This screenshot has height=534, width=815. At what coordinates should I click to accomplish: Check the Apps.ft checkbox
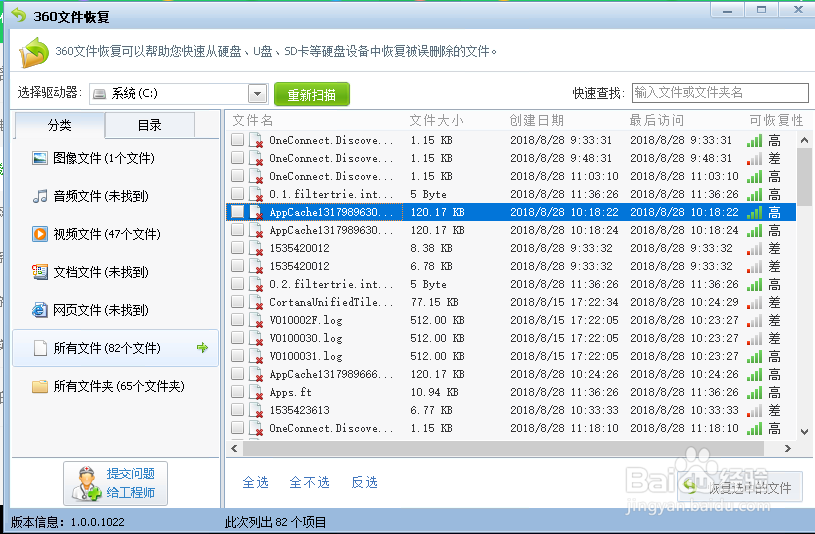click(238, 392)
